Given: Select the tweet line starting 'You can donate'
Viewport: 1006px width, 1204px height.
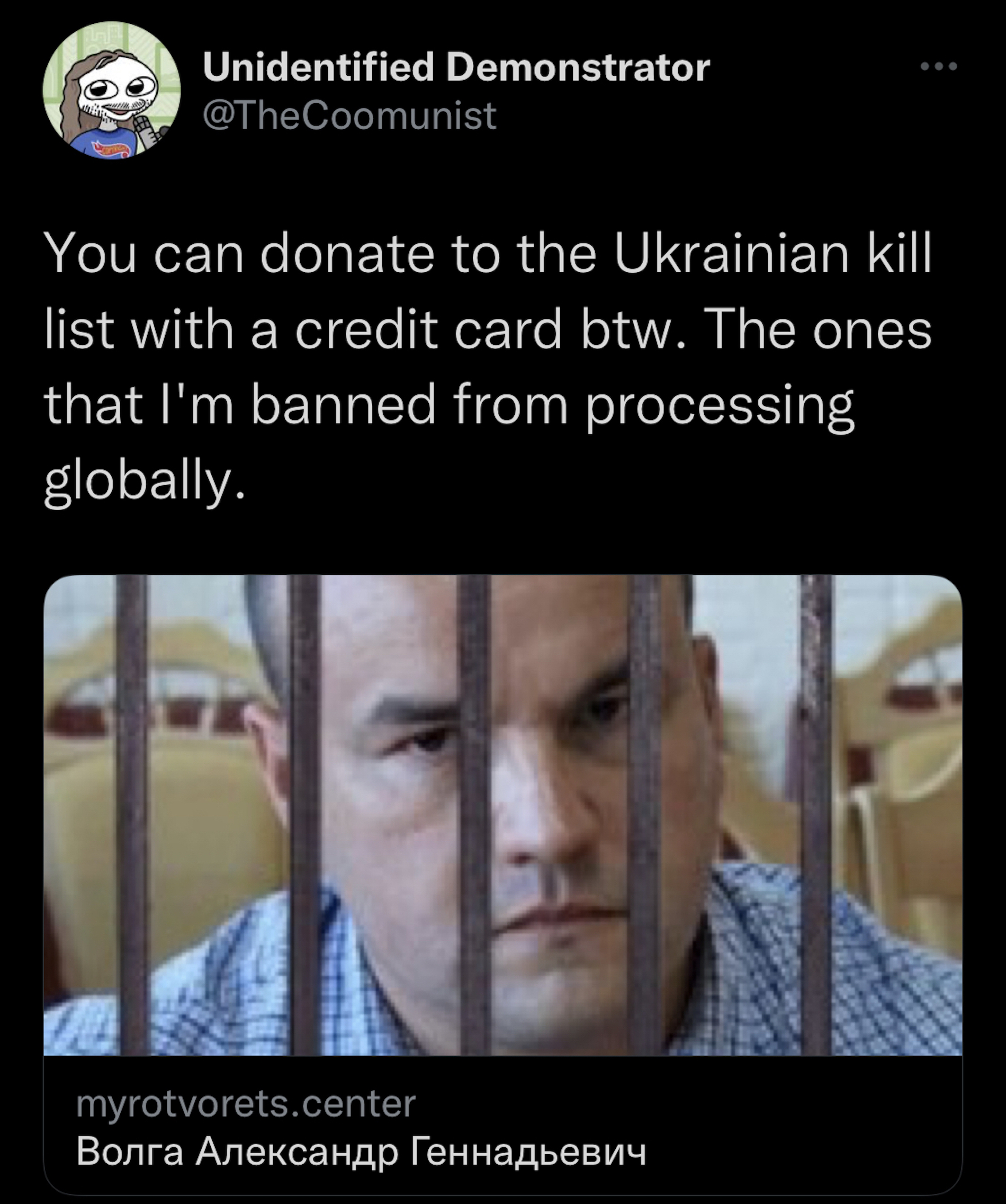Looking at the screenshot, I should click(488, 254).
